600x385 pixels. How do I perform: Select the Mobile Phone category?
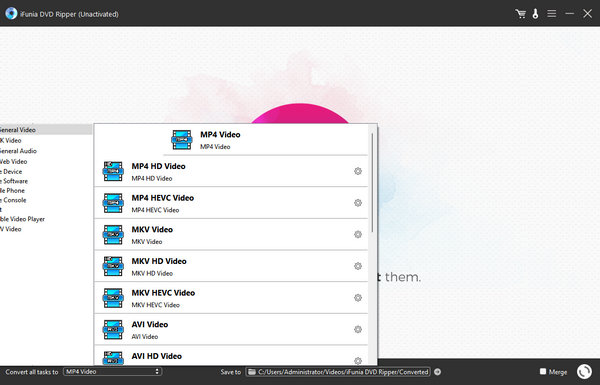tap(12, 191)
